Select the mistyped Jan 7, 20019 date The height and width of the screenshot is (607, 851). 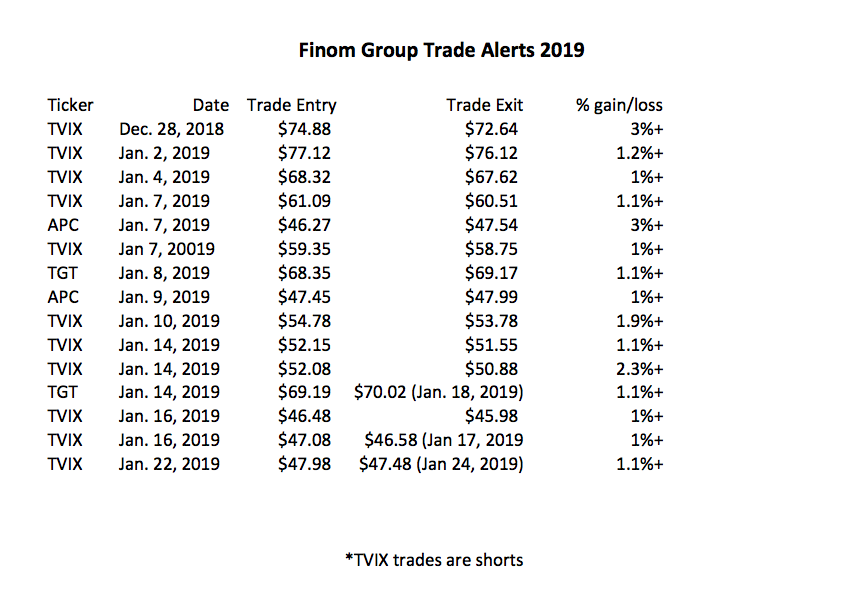pos(171,249)
